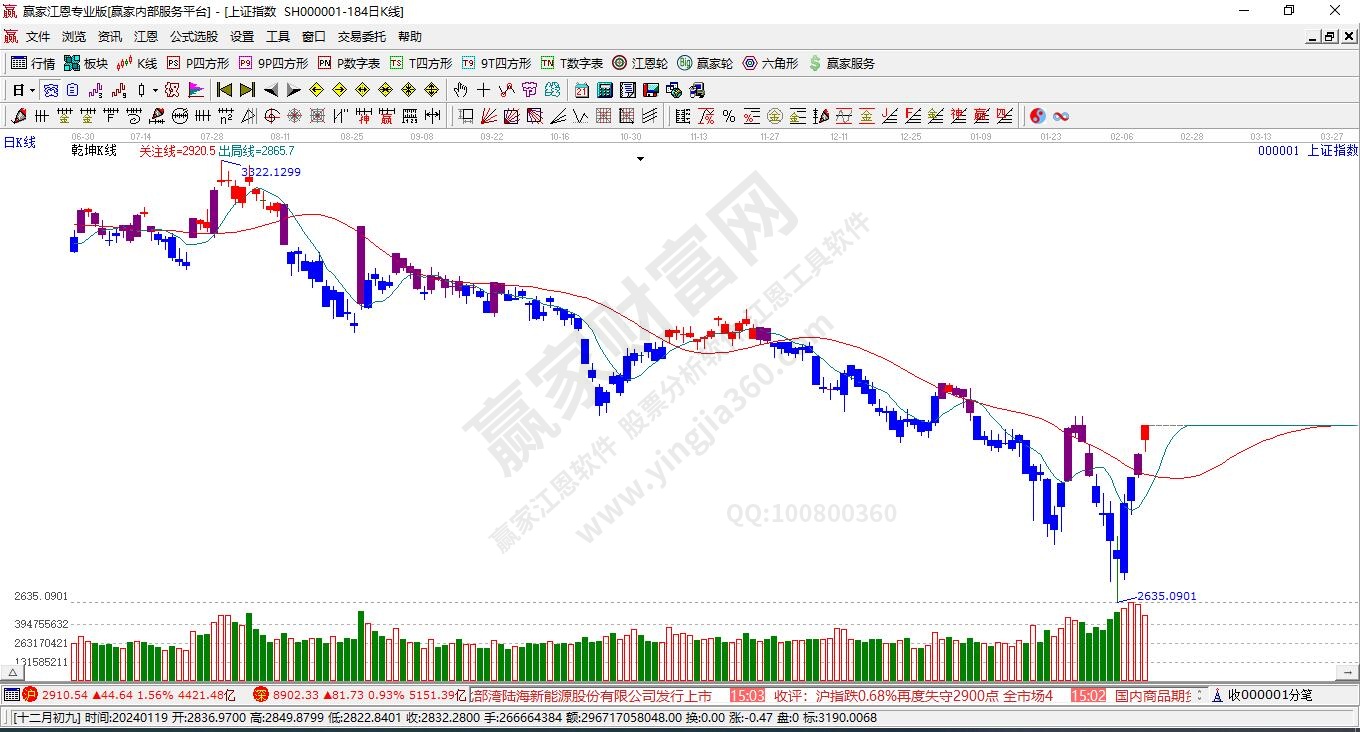The width and height of the screenshot is (1360, 732).
Task: Click the yellow diamond right-arrow icon
Action: (x=339, y=90)
